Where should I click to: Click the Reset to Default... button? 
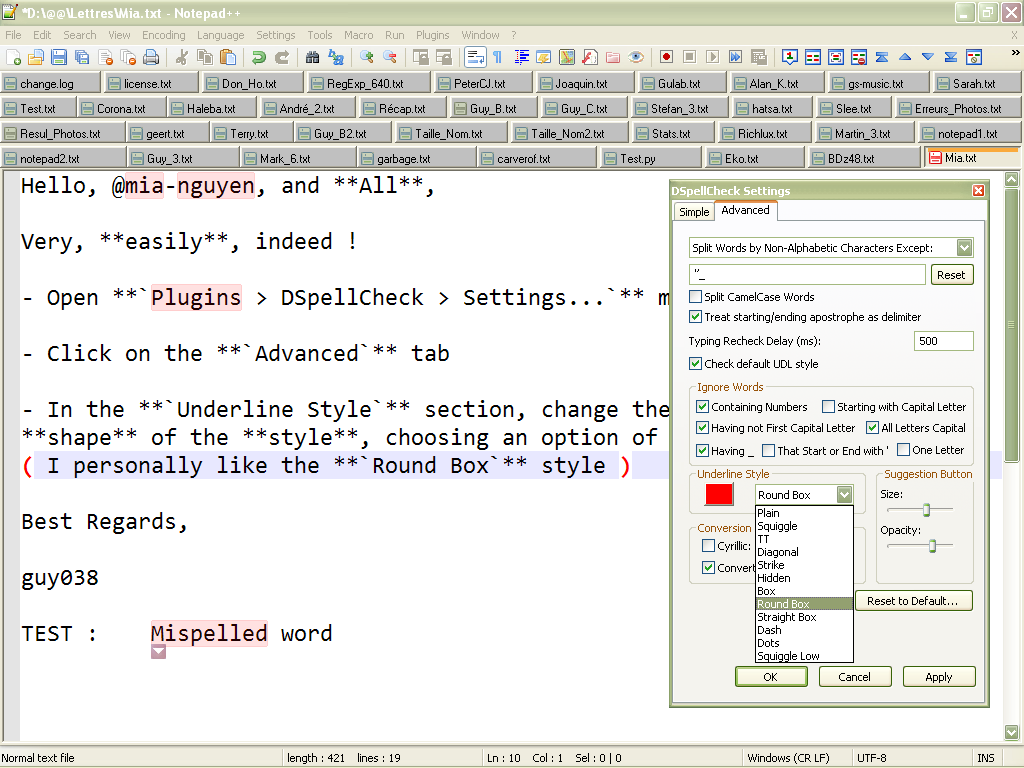(912, 601)
